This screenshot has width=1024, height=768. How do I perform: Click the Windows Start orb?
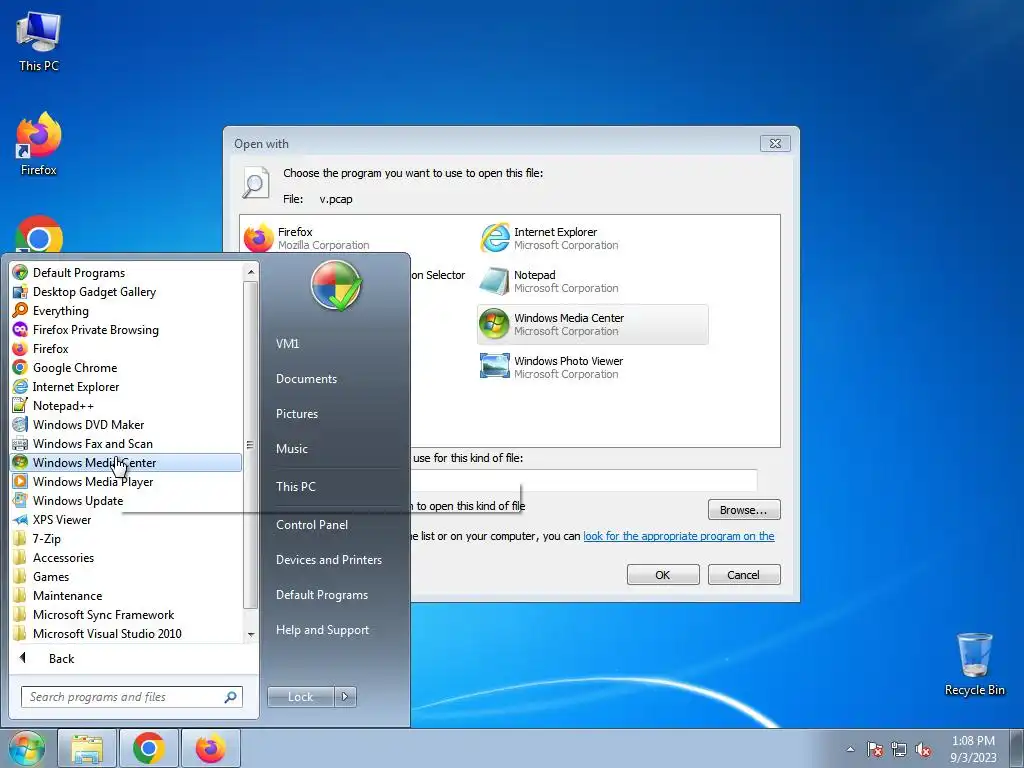26,748
